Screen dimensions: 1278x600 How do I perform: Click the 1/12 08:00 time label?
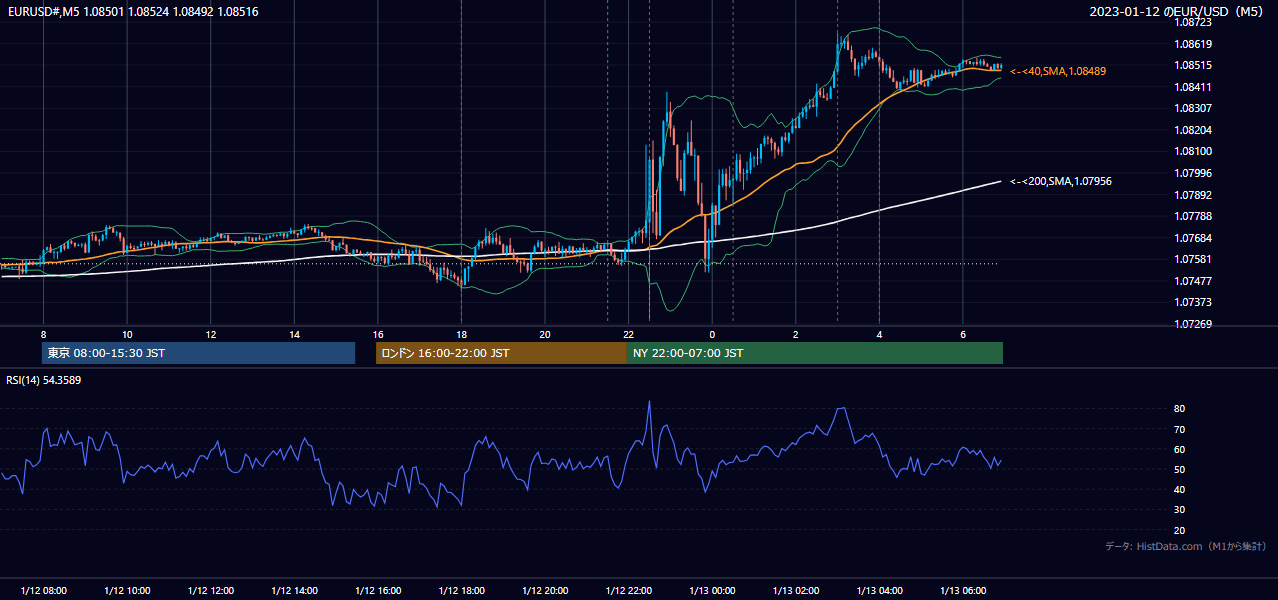point(44,590)
